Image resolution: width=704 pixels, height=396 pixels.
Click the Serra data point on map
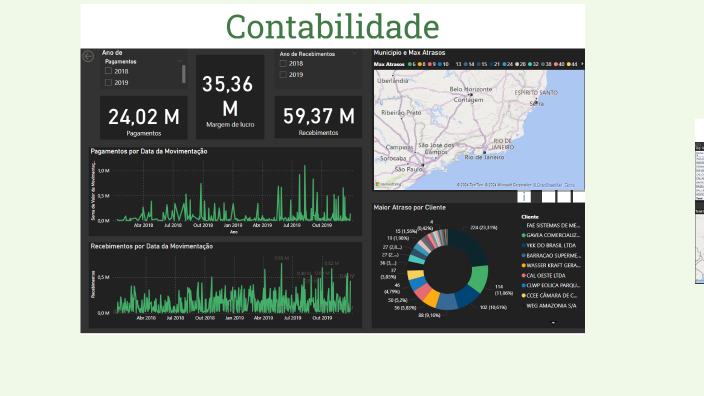(536, 102)
